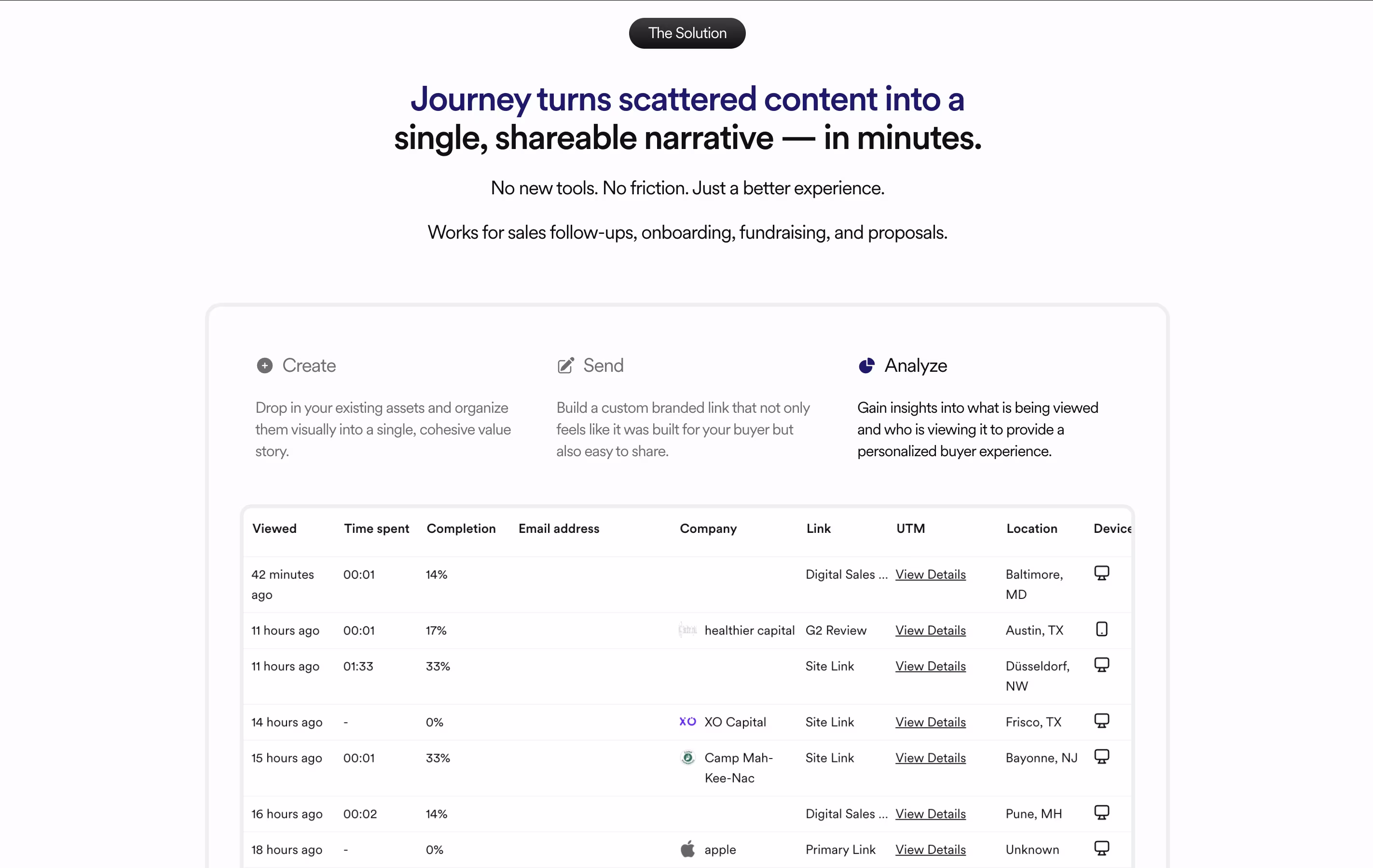Open View Details for Baltimore visit

[x=930, y=574]
